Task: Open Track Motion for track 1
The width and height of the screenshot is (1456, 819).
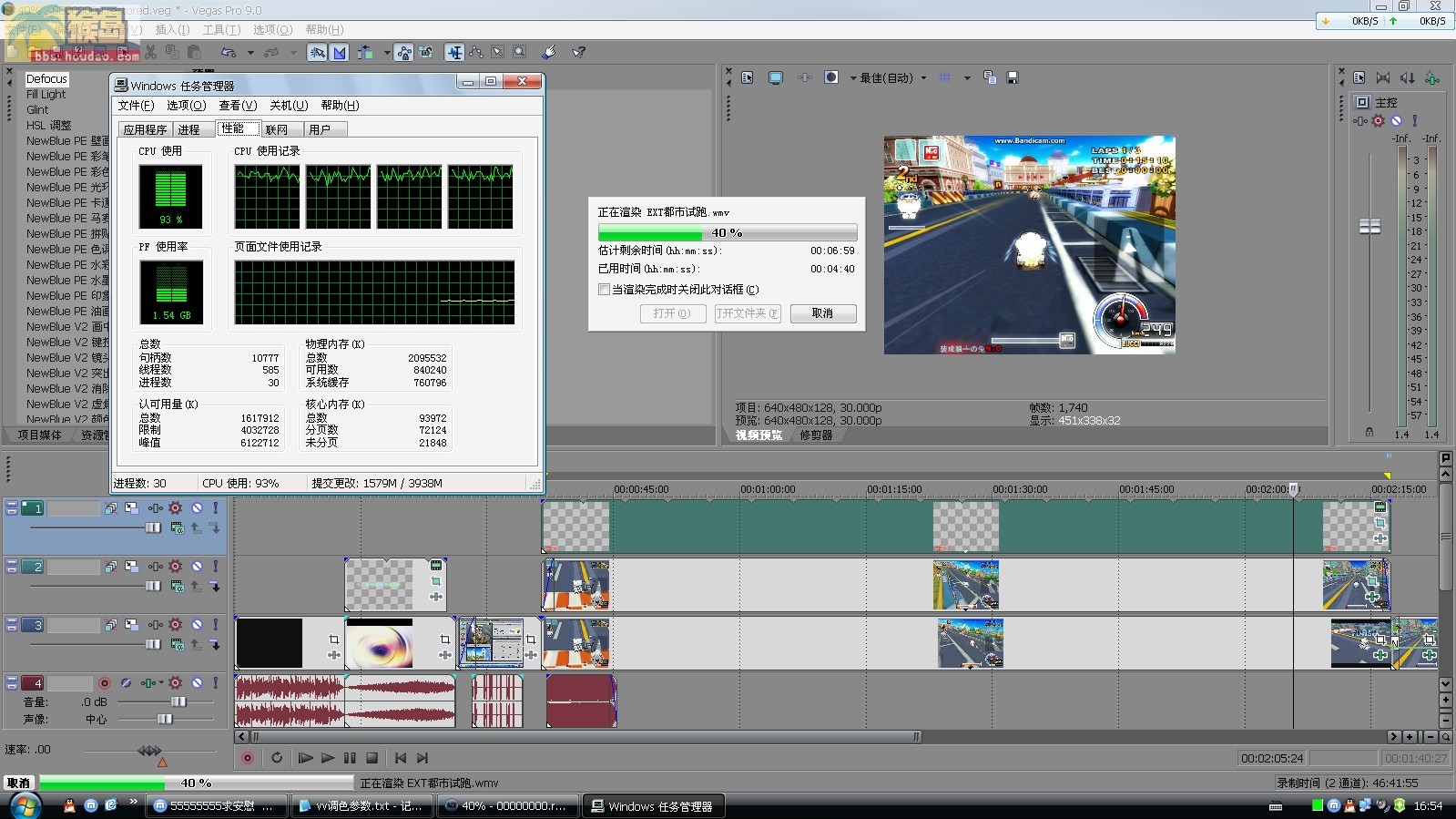Action: [132, 508]
